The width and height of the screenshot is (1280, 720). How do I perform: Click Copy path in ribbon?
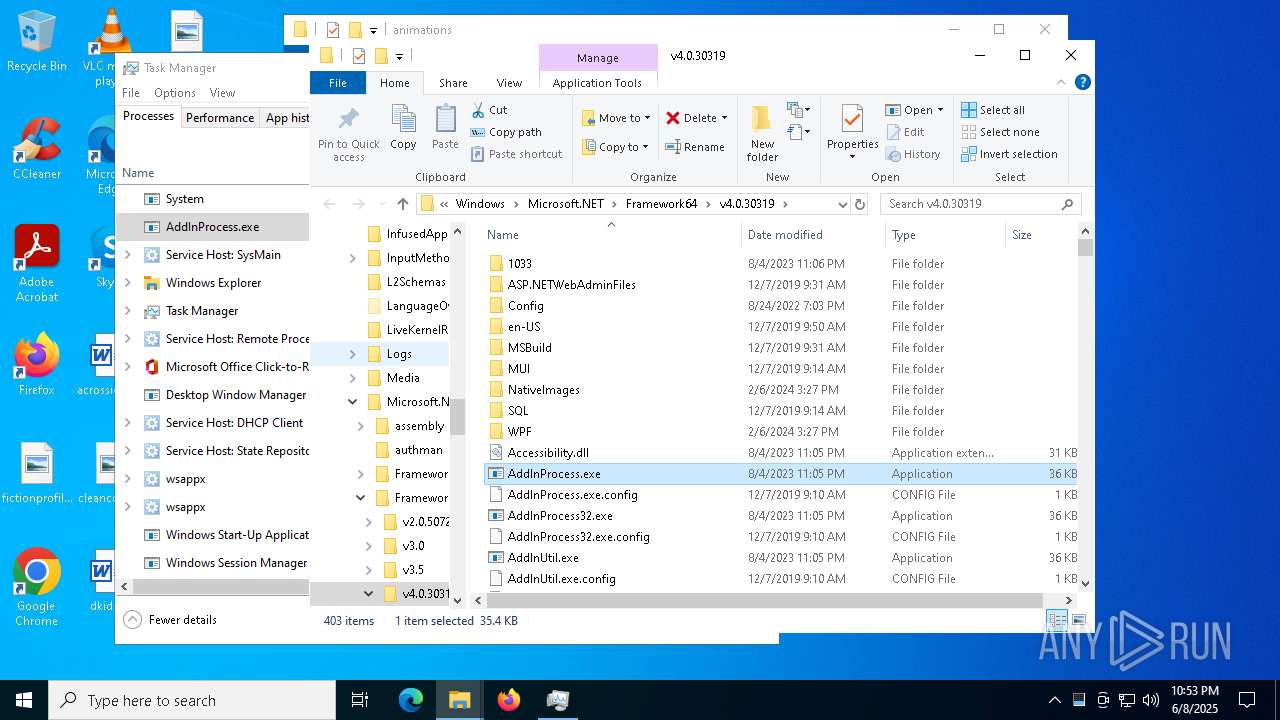tap(506, 132)
